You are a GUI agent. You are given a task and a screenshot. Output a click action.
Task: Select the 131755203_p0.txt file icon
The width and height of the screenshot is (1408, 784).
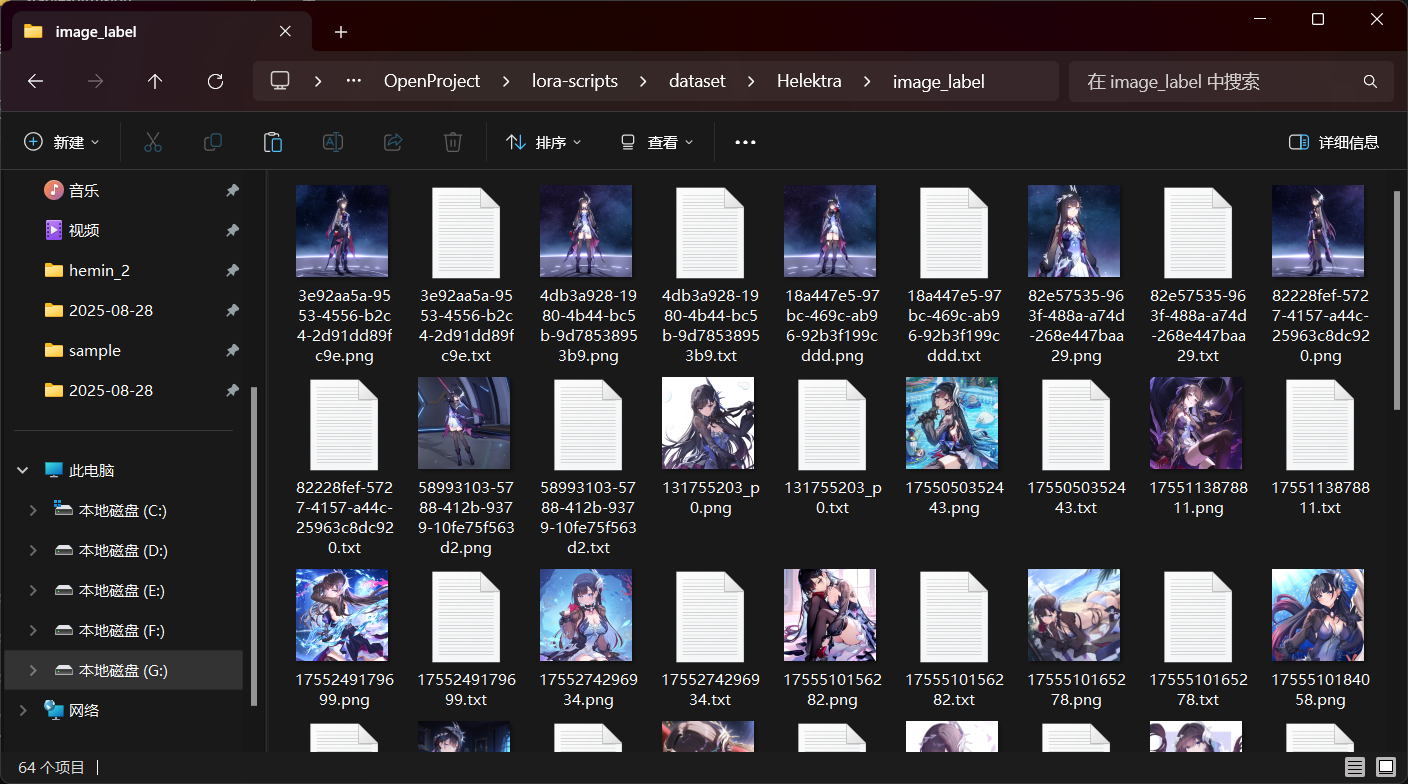[x=831, y=423]
